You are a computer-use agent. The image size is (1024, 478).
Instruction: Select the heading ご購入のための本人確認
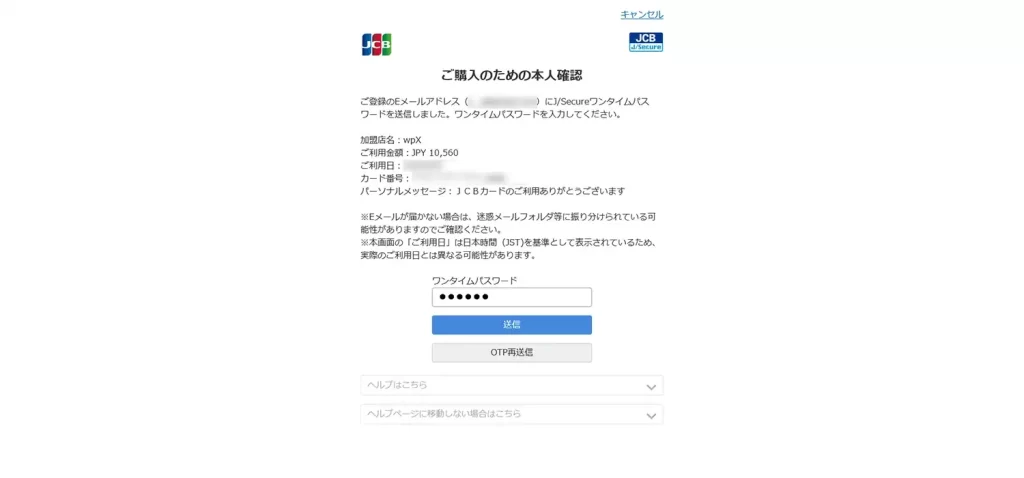pos(511,76)
